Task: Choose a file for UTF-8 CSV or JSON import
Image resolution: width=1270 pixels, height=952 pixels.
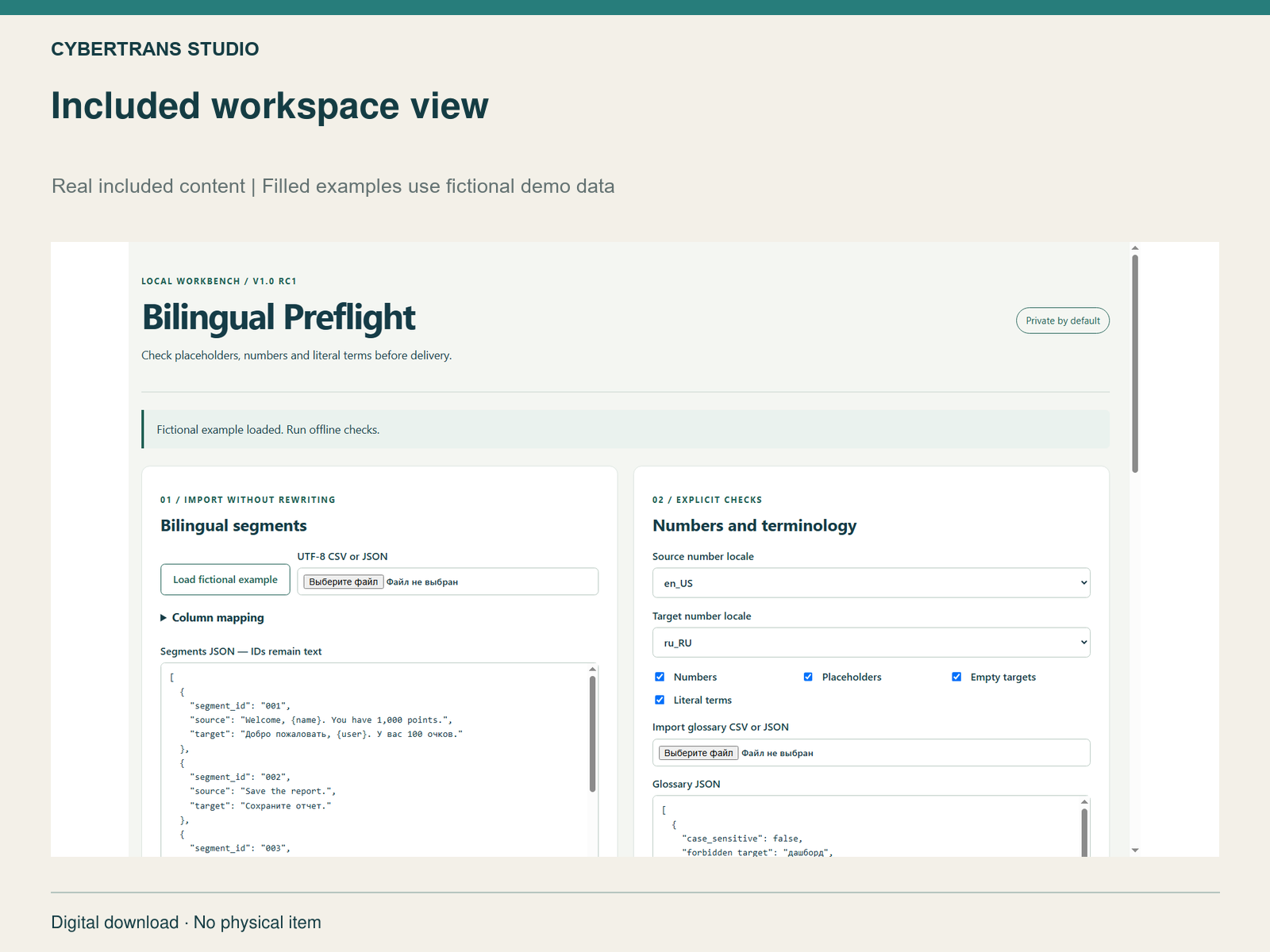Action: tap(344, 582)
